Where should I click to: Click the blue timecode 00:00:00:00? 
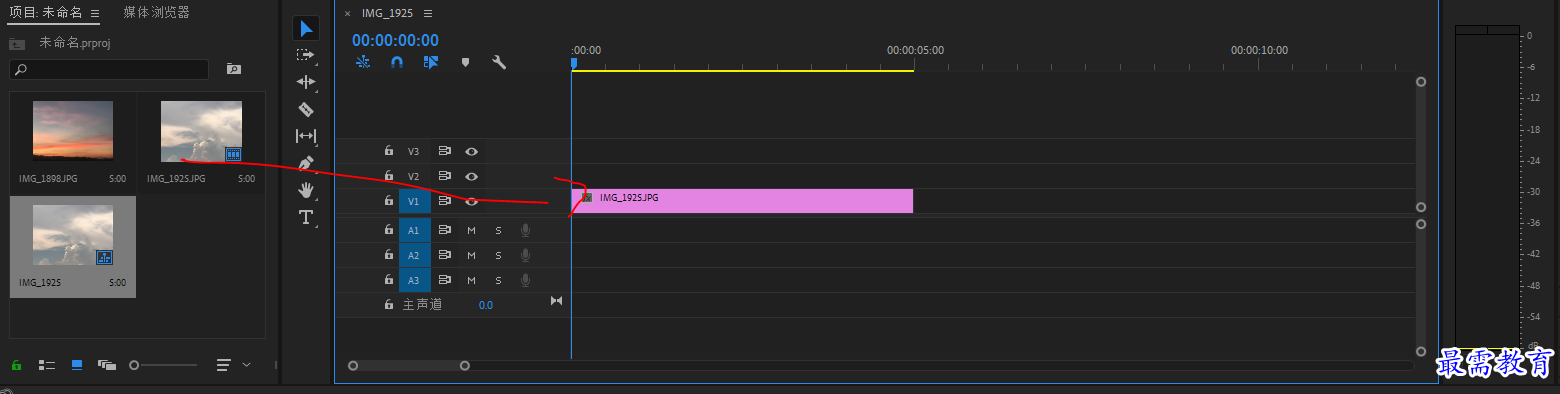coord(395,40)
